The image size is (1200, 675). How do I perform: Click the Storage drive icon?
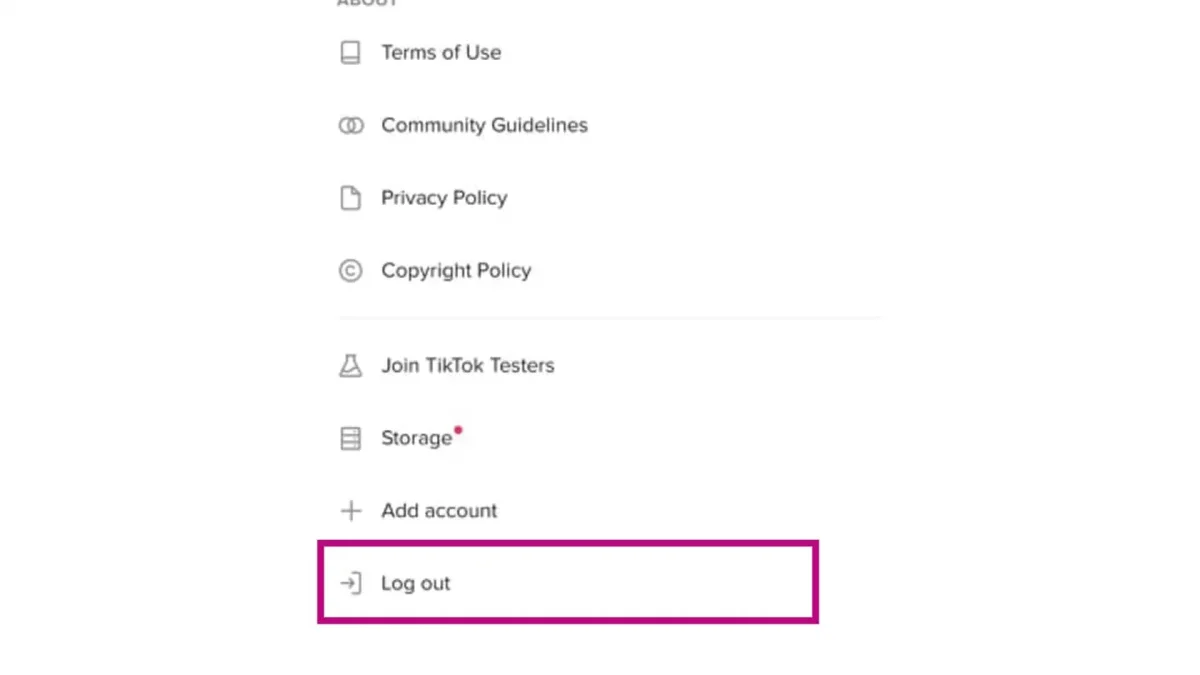click(x=350, y=438)
